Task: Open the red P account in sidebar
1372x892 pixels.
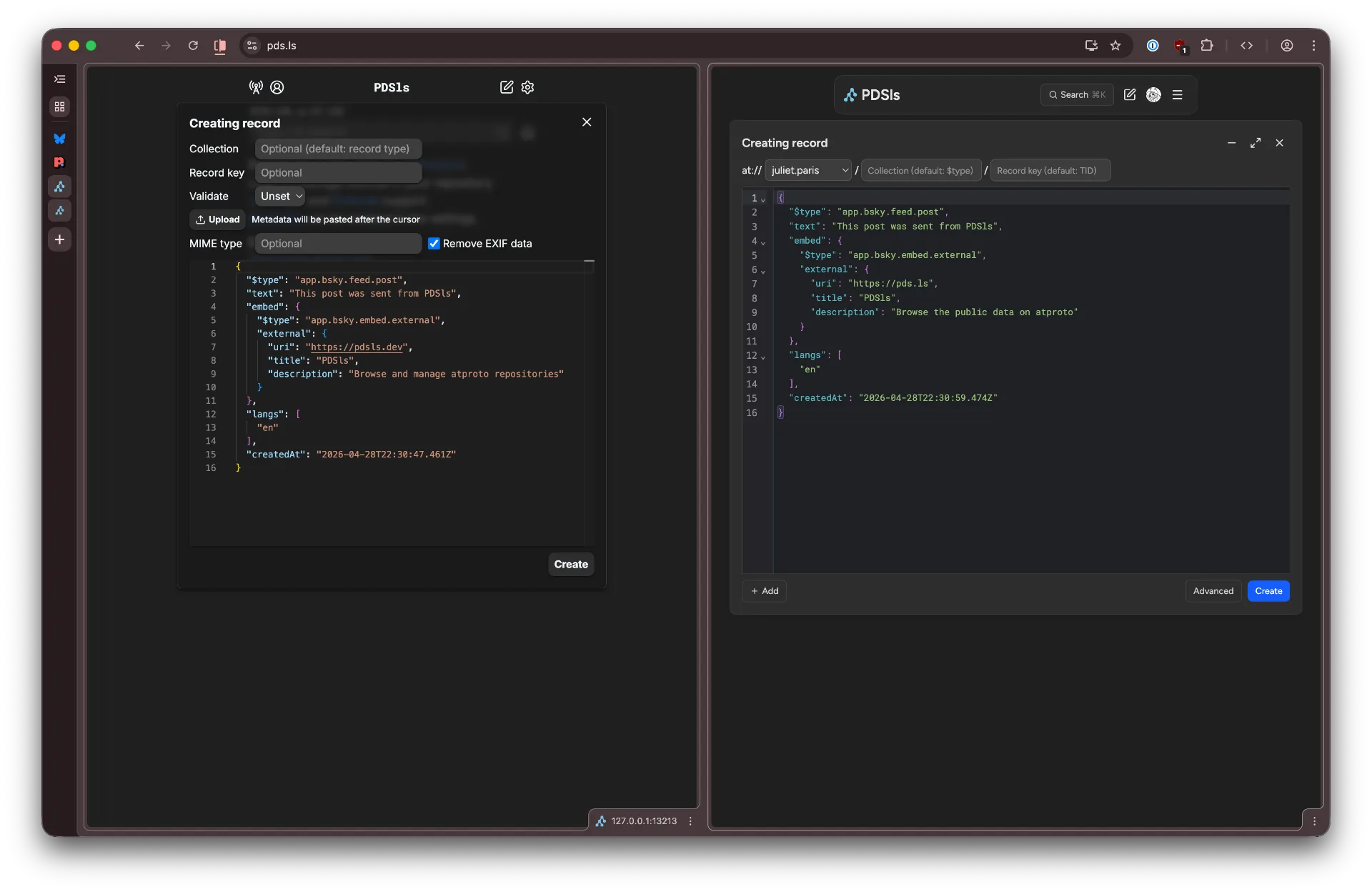Action: pyautogui.click(x=60, y=162)
